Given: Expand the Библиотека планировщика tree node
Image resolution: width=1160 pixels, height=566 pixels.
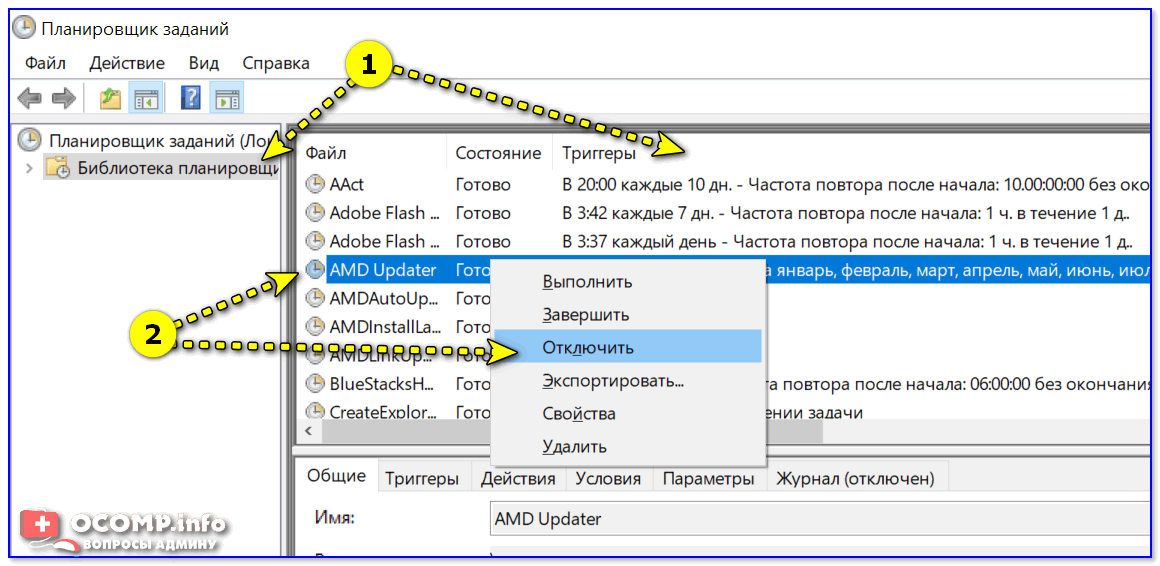Looking at the screenshot, I should tap(28, 168).
